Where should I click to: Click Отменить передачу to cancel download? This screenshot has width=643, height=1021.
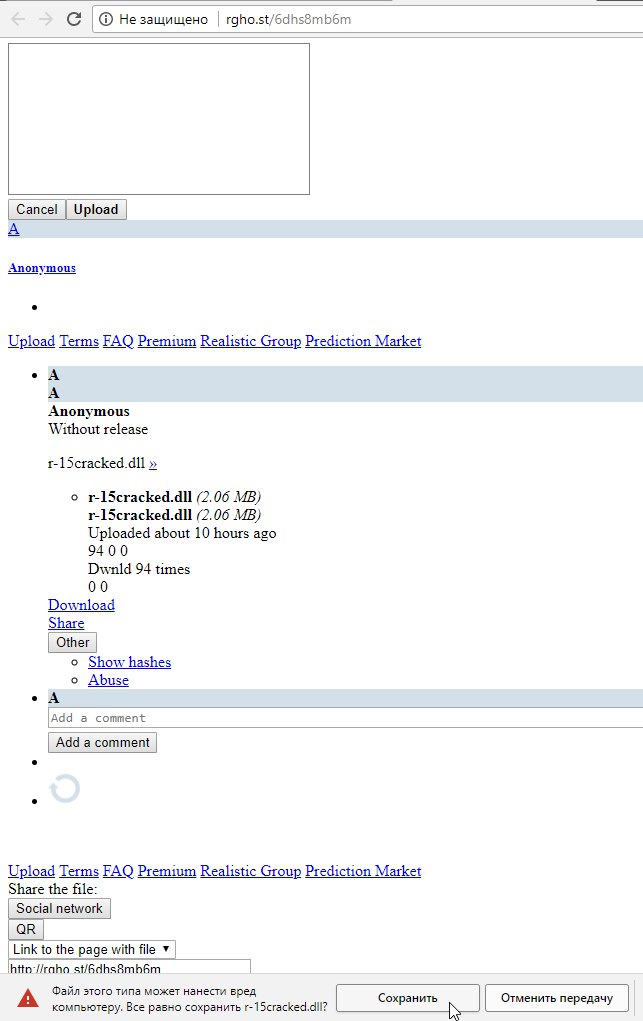(557, 998)
